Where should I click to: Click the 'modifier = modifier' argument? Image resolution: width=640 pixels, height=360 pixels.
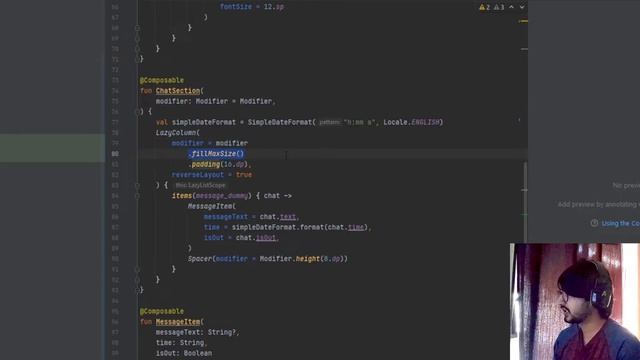pyautogui.click(x=209, y=143)
